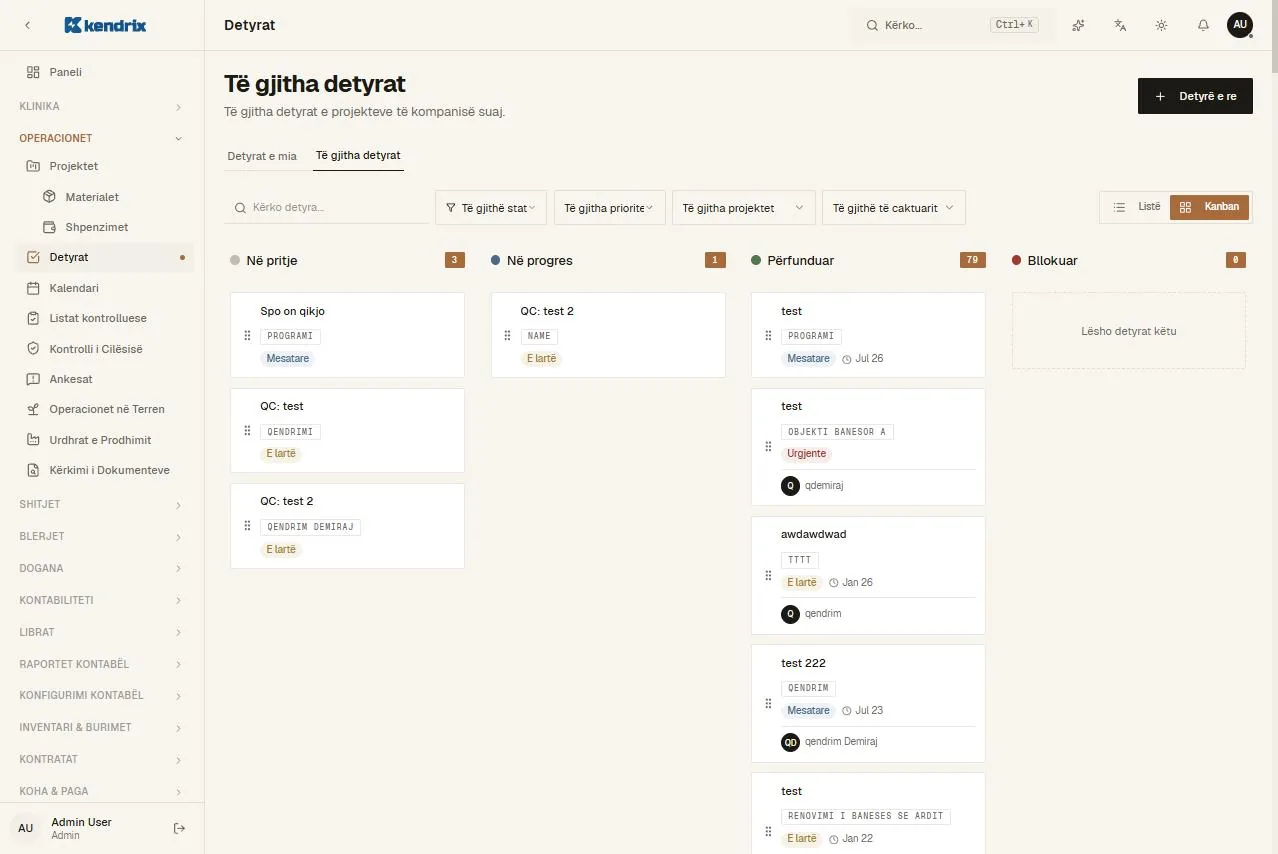Screen dimensions: 1278x854
Task: Collapse the OPERACIONET section
Action: tap(102, 138)
